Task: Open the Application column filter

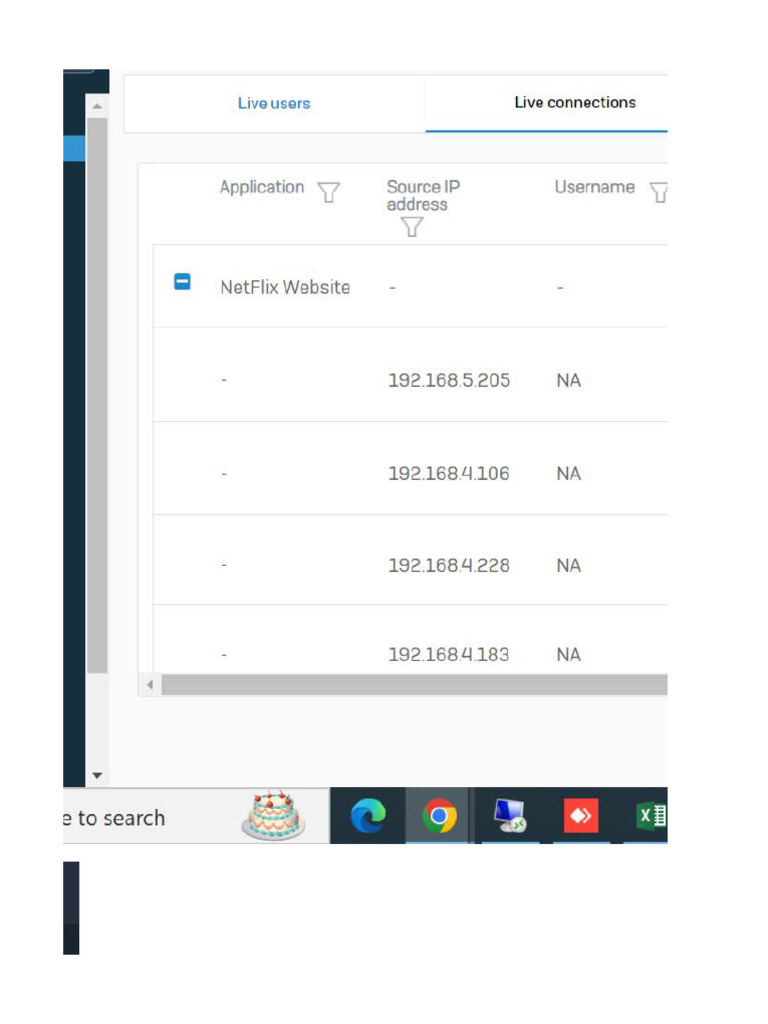Action: 328,192
